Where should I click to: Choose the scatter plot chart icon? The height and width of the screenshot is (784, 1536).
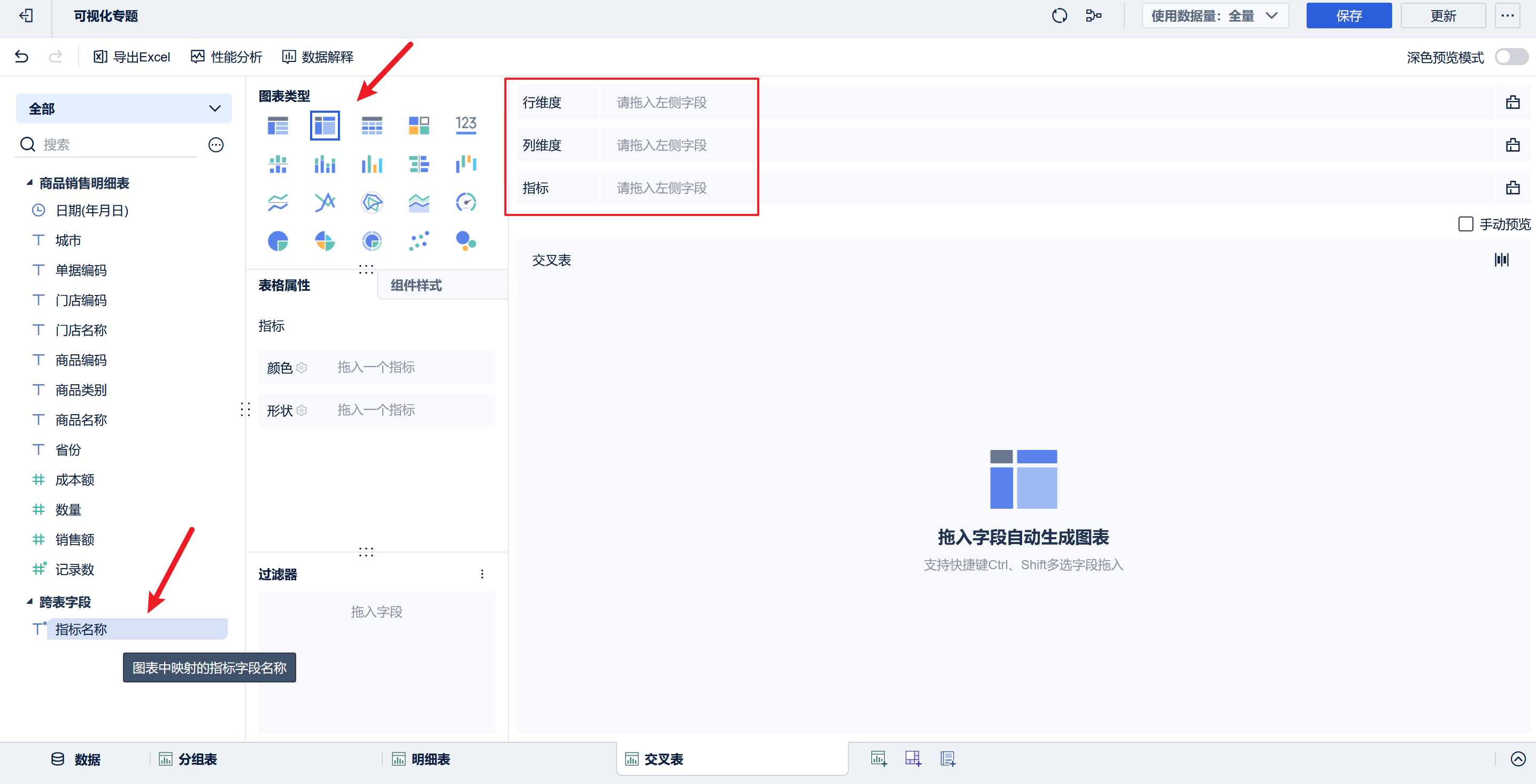[x=419, y=241]
